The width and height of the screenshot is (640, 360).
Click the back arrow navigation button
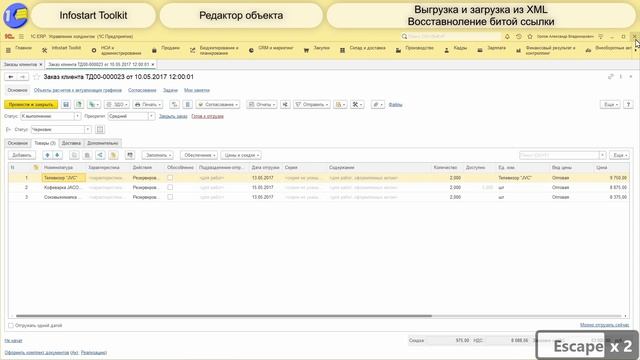(11, 77)
